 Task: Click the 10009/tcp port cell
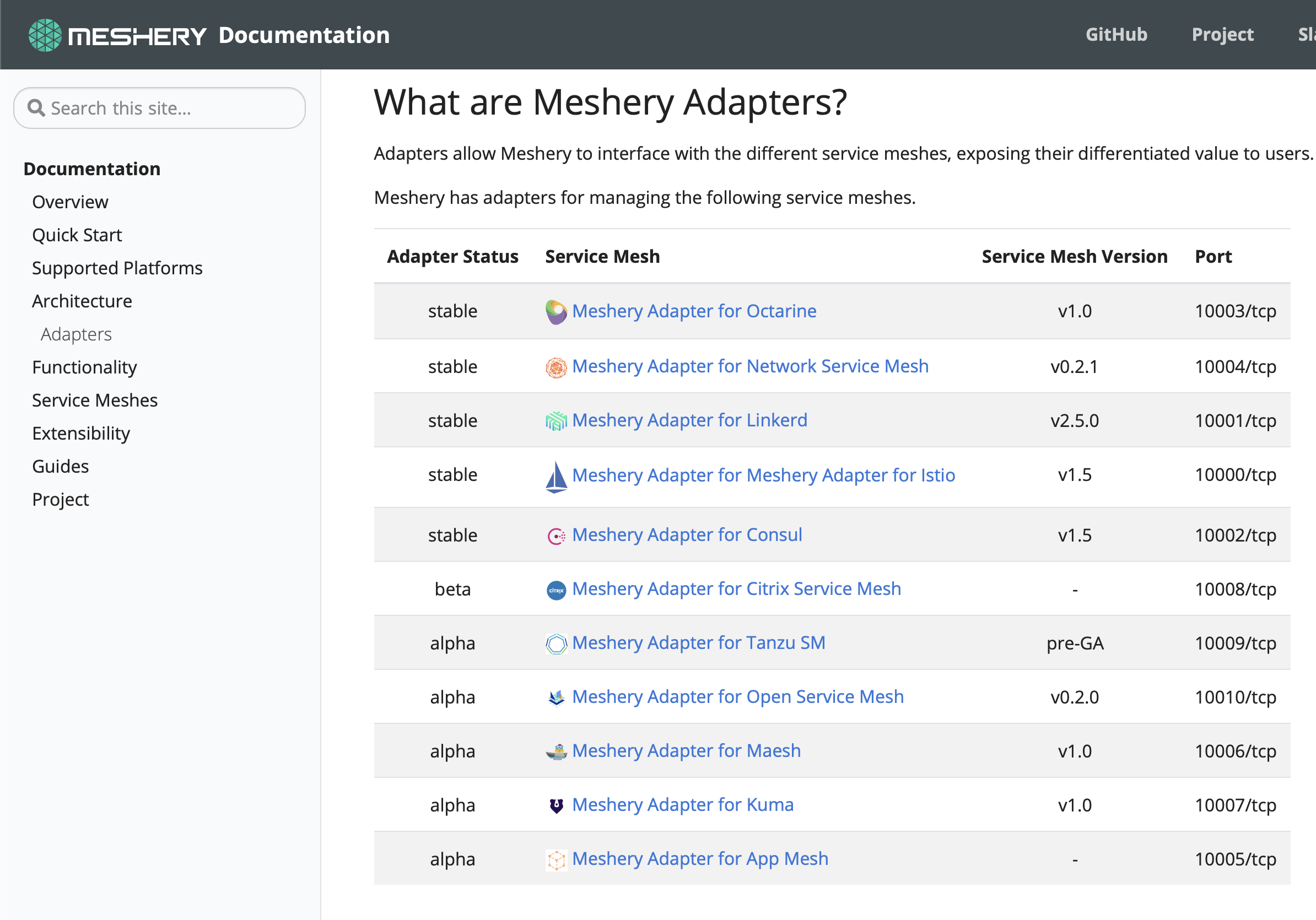click(x=1235, y=643)
